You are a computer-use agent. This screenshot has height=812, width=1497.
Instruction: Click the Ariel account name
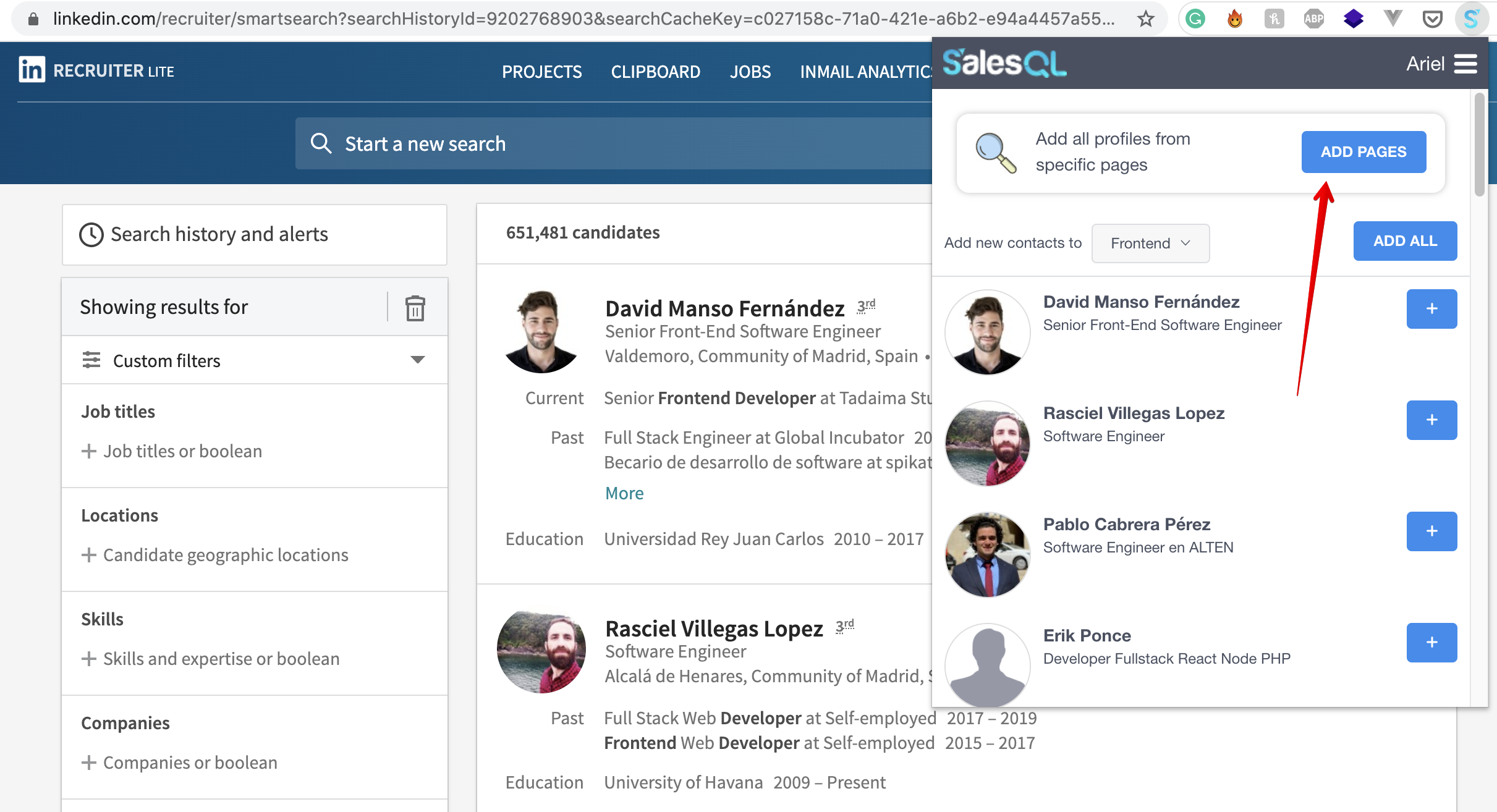pyautogui.click(x=1425, y=64)
